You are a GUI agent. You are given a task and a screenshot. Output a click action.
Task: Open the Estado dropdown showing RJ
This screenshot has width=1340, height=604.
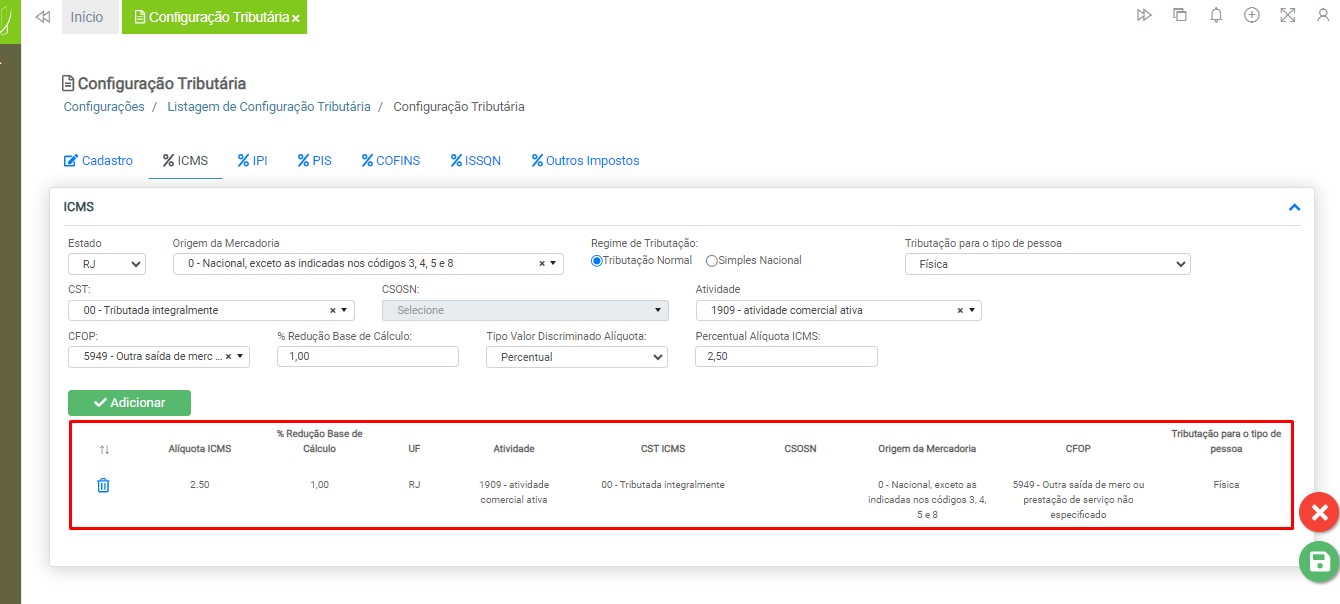click(107, 264)
